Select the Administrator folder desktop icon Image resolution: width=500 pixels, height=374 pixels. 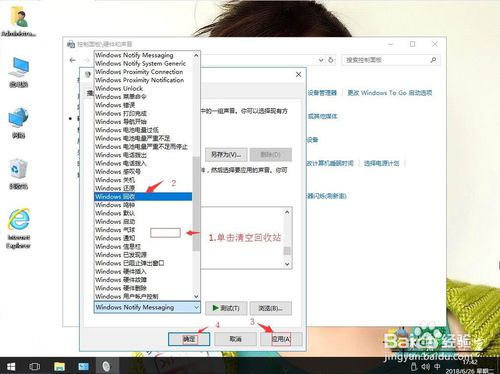point(19,21)
